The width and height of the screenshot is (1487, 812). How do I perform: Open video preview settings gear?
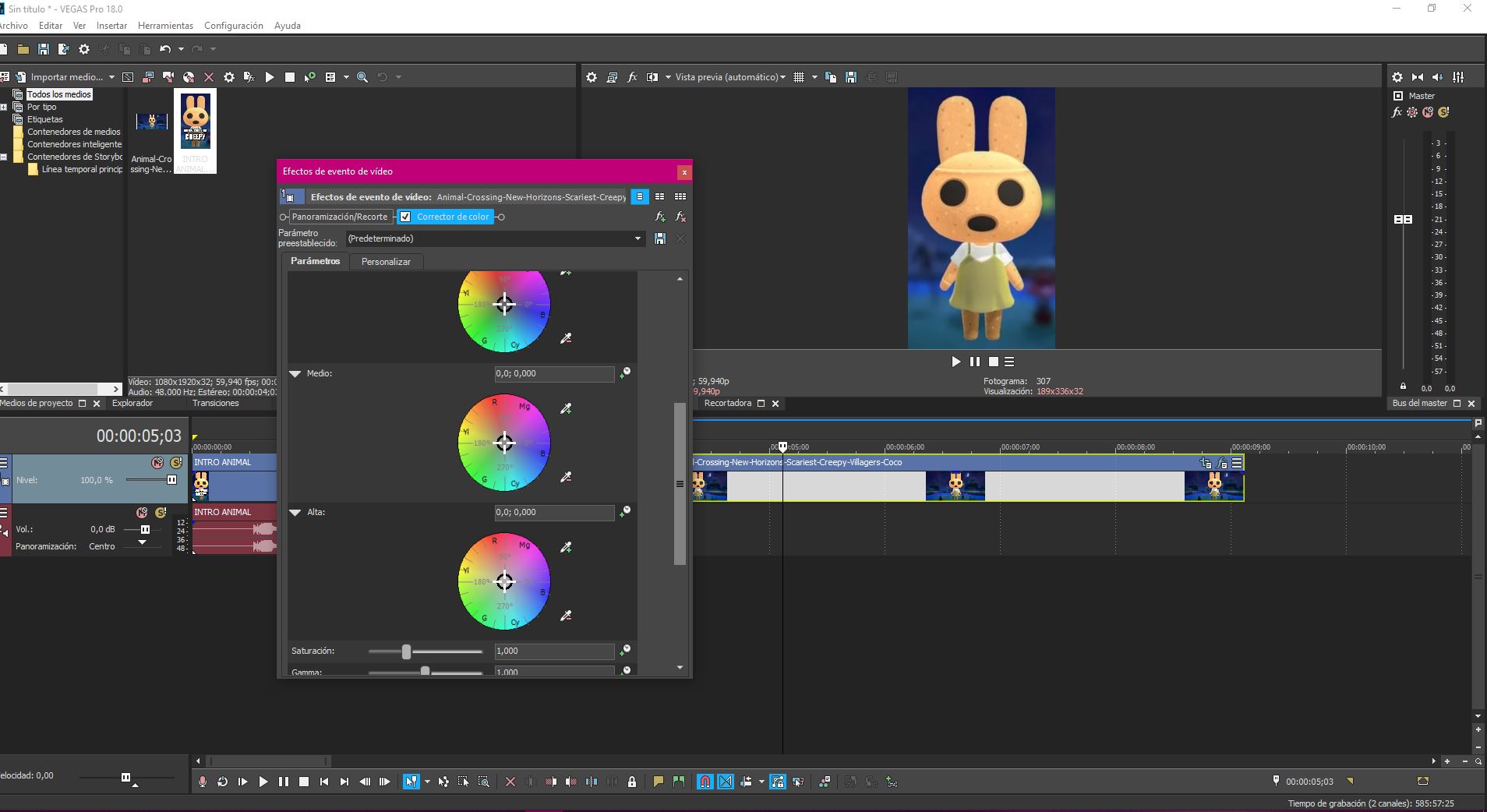point(592,77)
